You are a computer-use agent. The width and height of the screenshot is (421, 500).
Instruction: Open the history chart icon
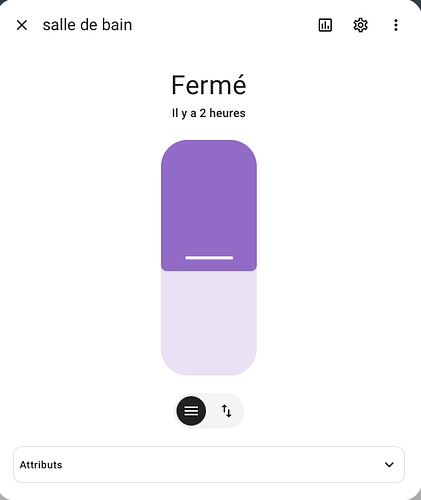click(x=325, y=25)
